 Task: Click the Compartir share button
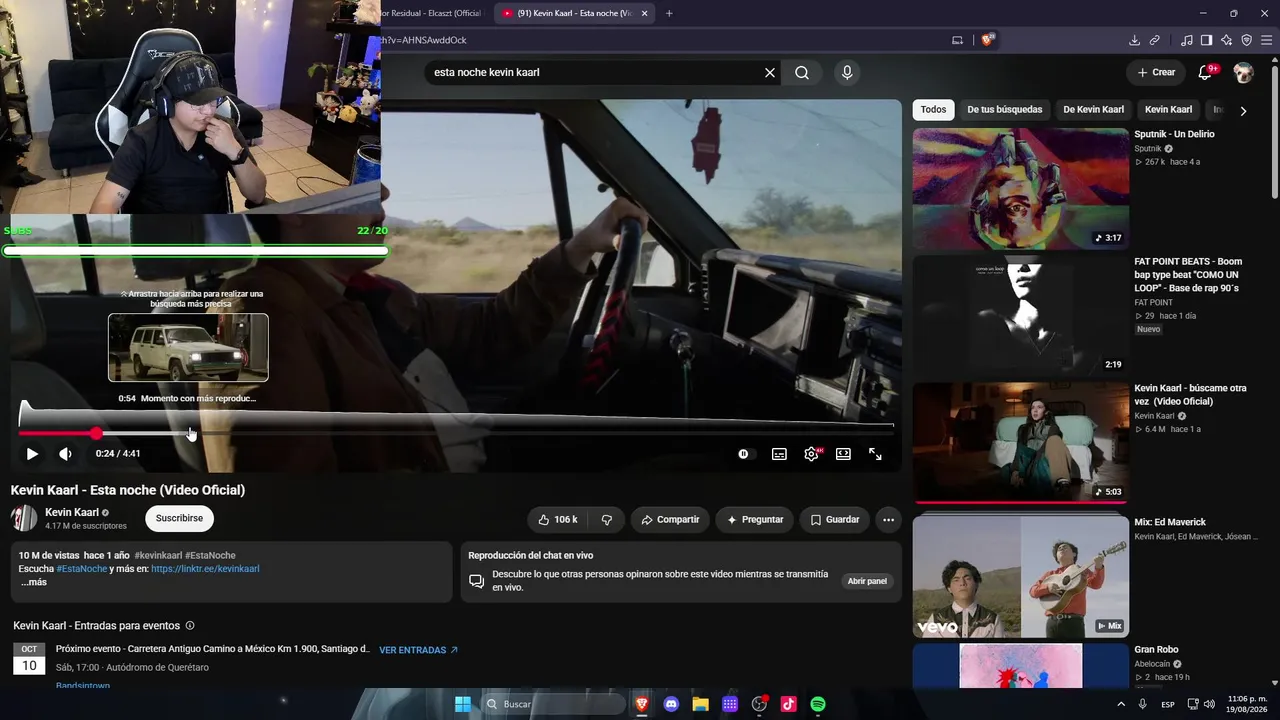[670, 520]
